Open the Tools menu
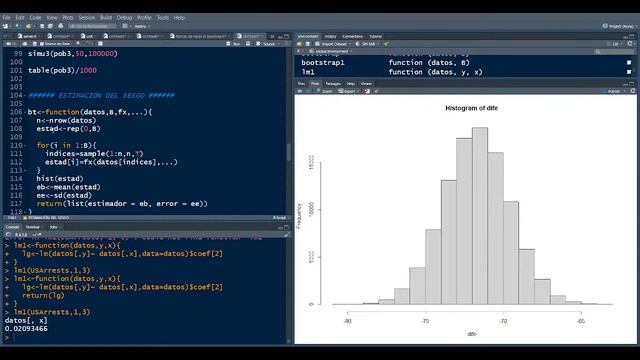 (162, 18)
